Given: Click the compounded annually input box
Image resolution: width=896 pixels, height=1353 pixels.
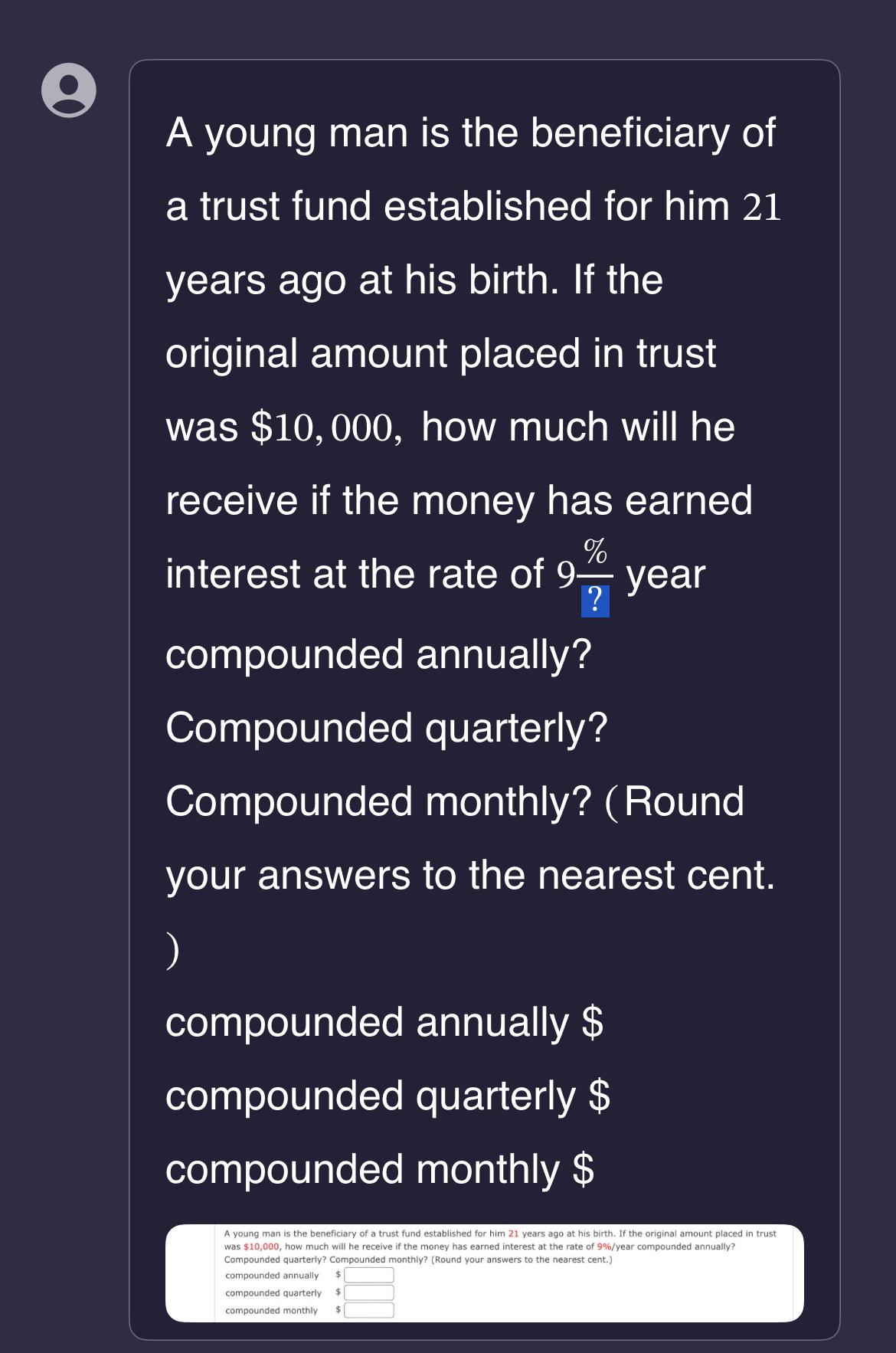Looking at the screenshot, I should [369, 1274].
